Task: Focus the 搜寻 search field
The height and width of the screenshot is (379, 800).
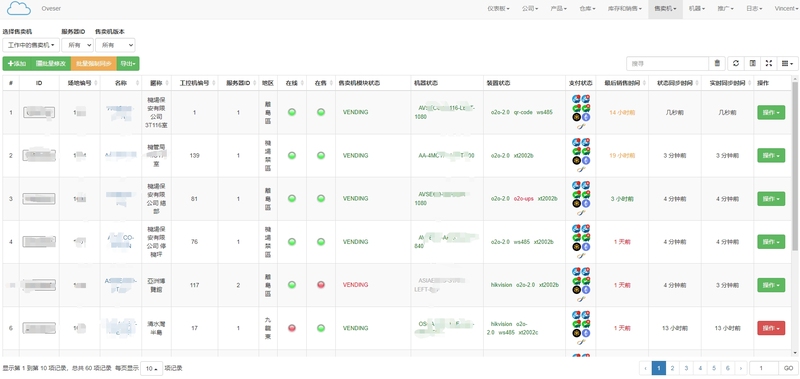Action: click(667, 63)
